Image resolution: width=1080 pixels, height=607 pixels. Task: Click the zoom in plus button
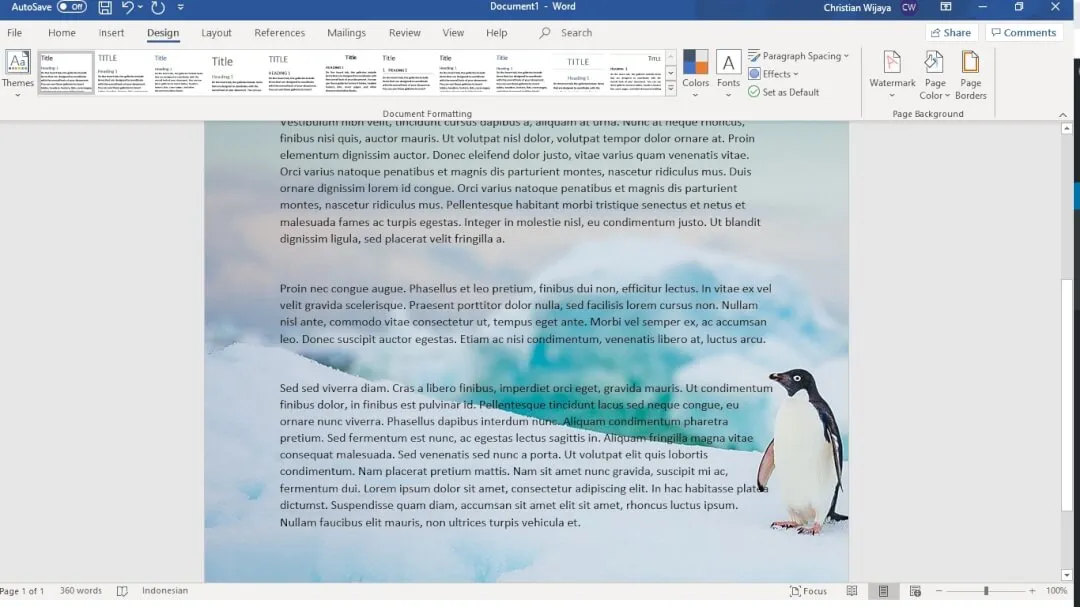[1032, 591]
